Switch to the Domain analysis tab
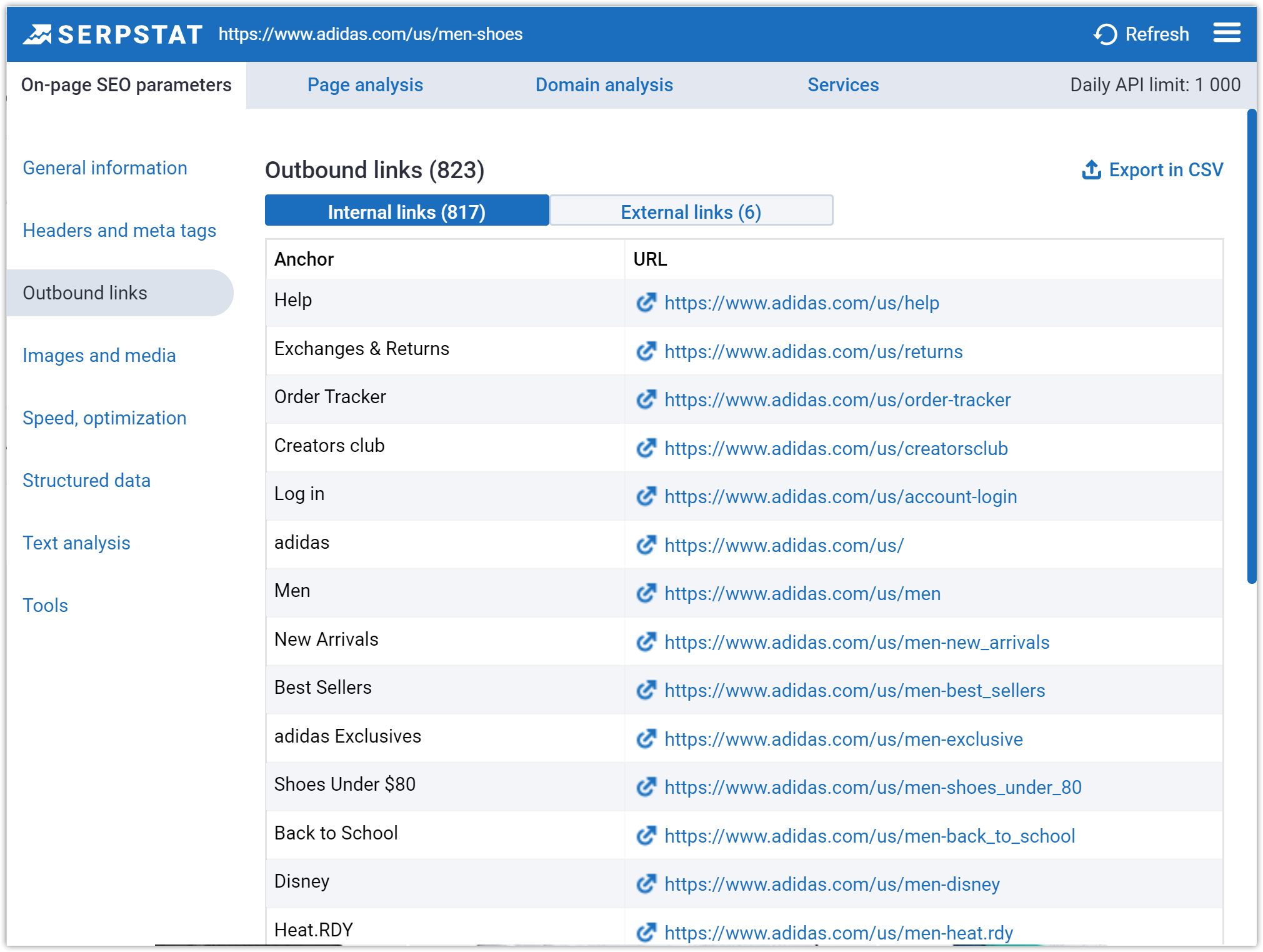The height and width of the screenshot is (952, 1263). pos(604,85)
